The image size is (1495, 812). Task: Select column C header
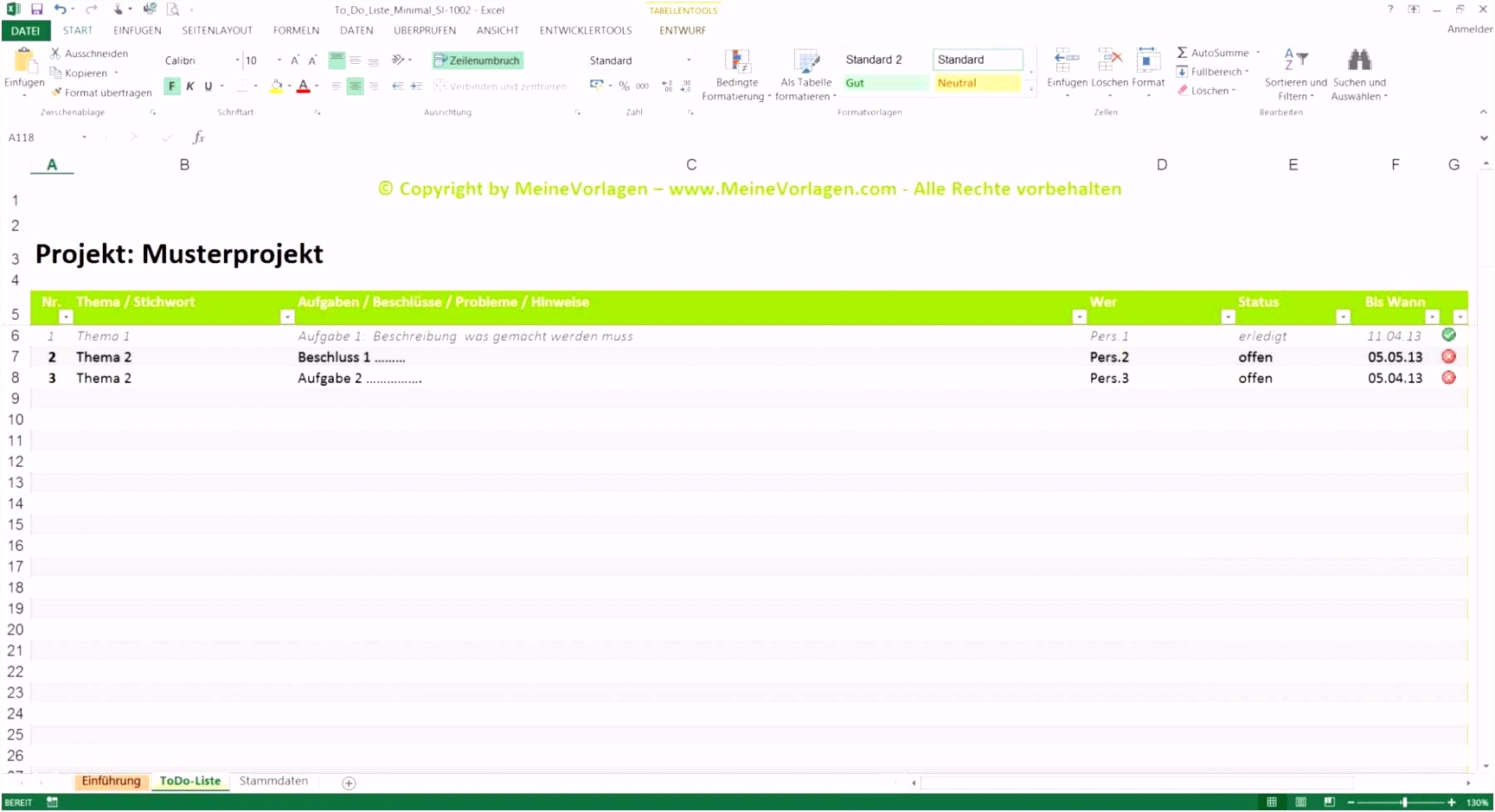690,164
